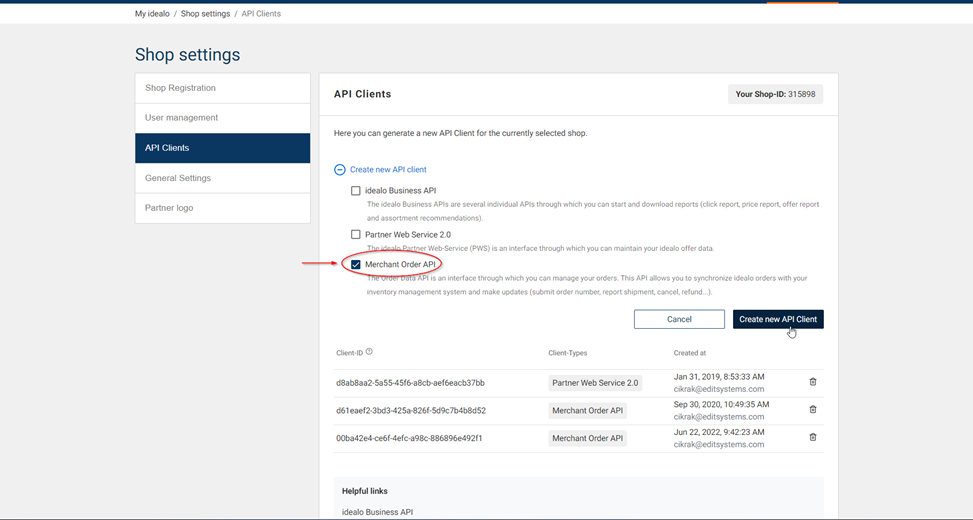Click the Shop settings page title
Viewport: 973px width, 520px height.
[187, 55]
